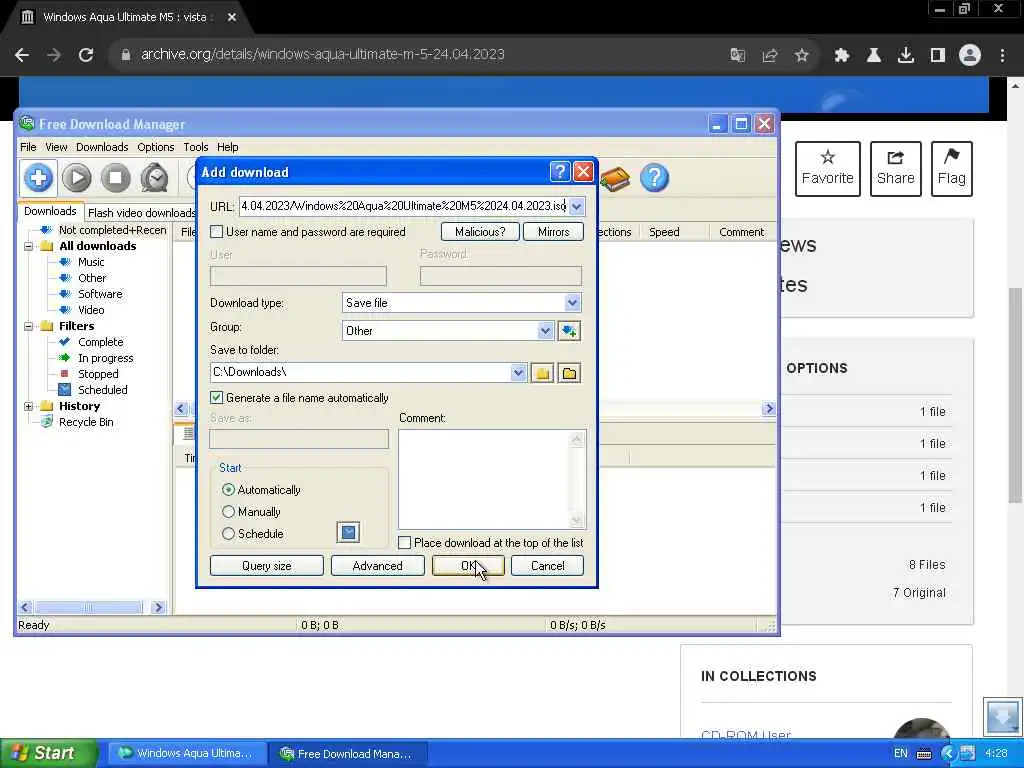Select Schedule start option

point(228,534)
